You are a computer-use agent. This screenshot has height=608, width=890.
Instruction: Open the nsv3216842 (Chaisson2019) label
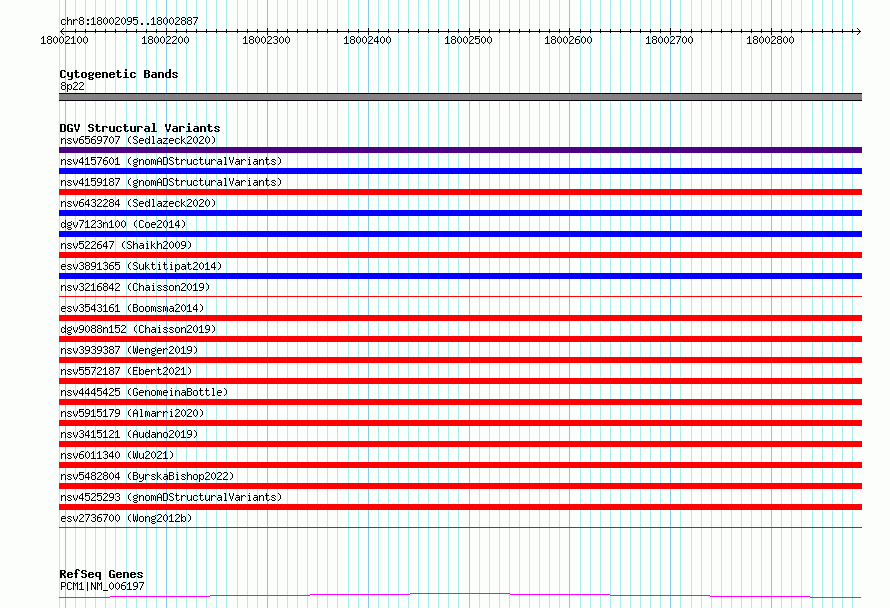135,287
